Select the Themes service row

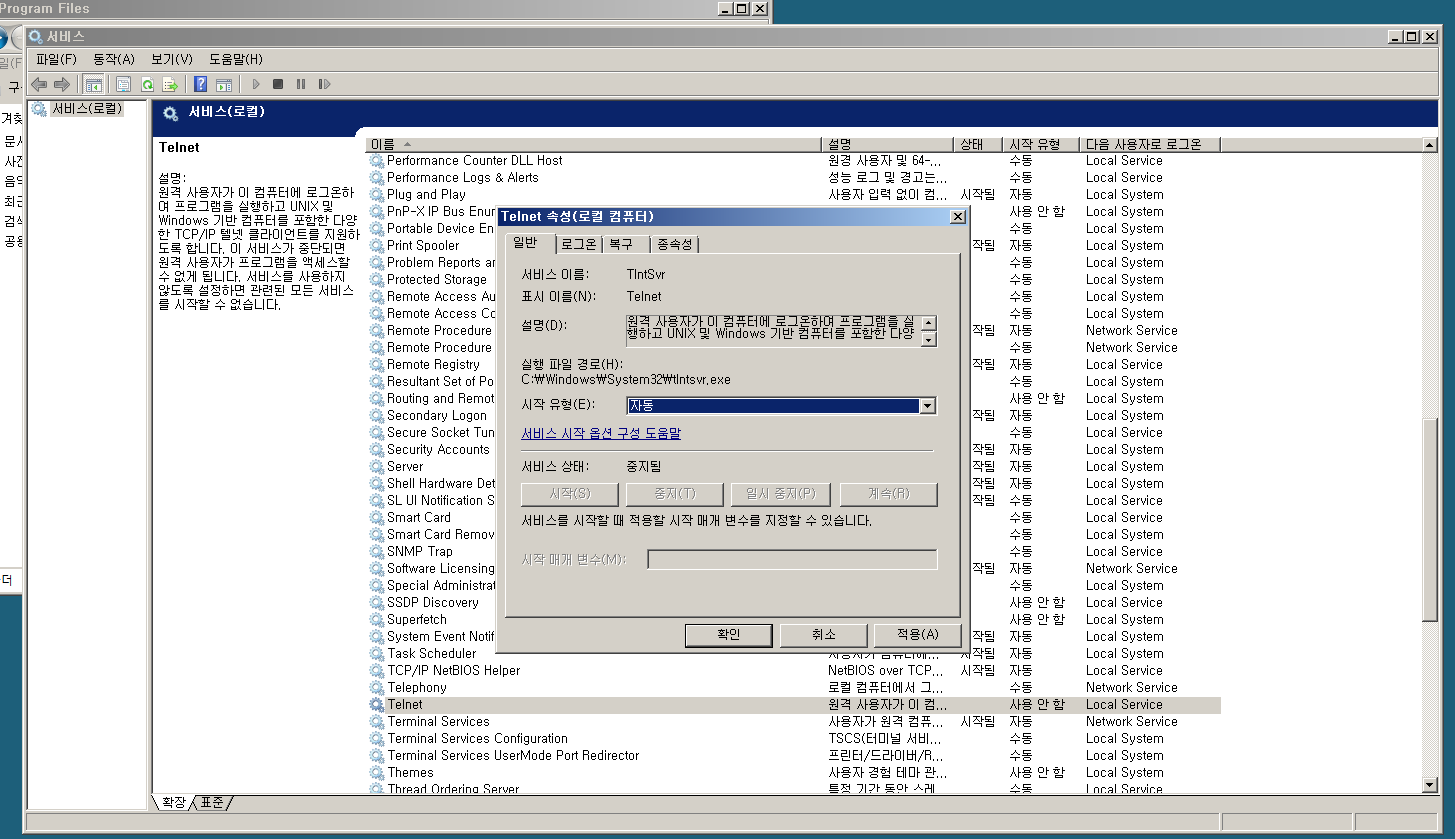click(794, 772)
